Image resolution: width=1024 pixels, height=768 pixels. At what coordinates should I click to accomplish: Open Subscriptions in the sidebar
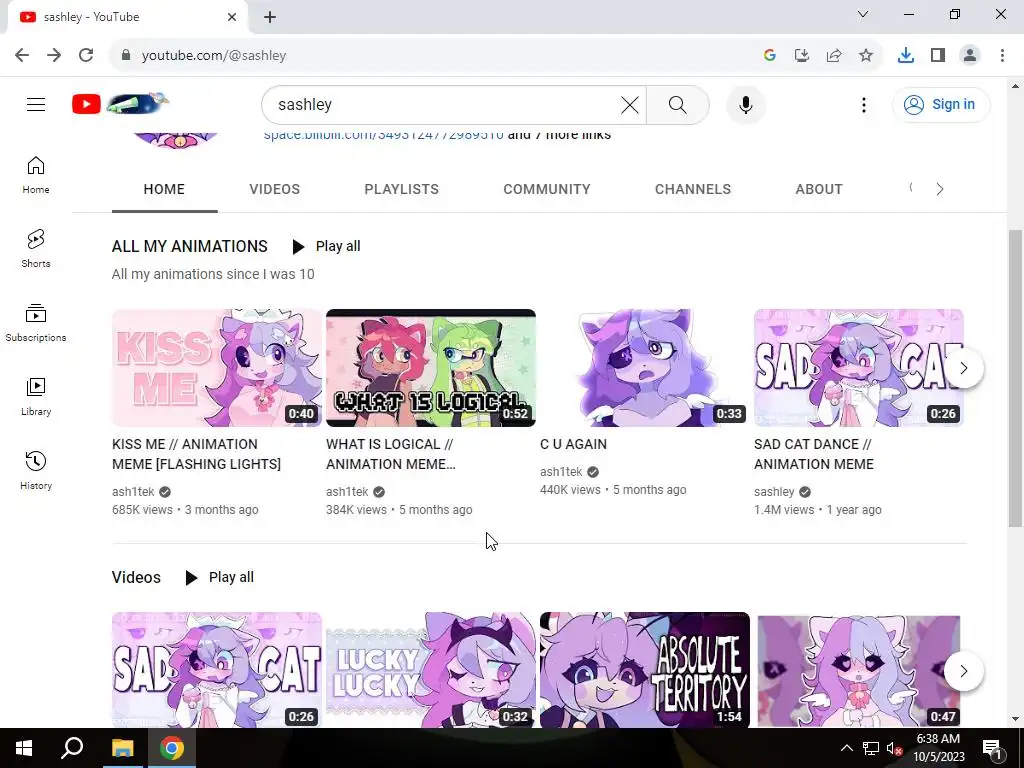[x=36, y=323]
